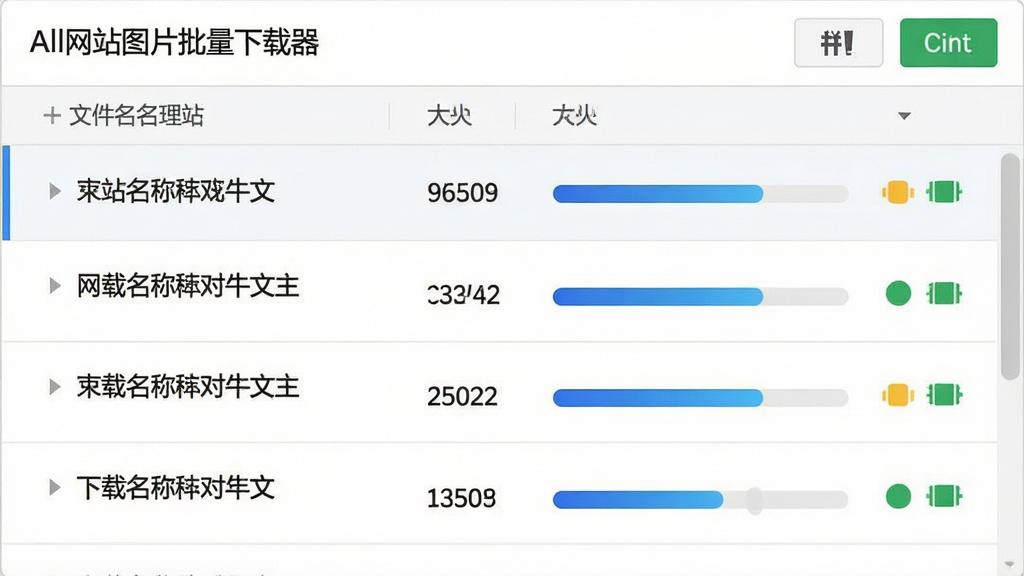1024x576 pixels.
Task: Click the gray button next to Cint
Action: coord(839,42)
